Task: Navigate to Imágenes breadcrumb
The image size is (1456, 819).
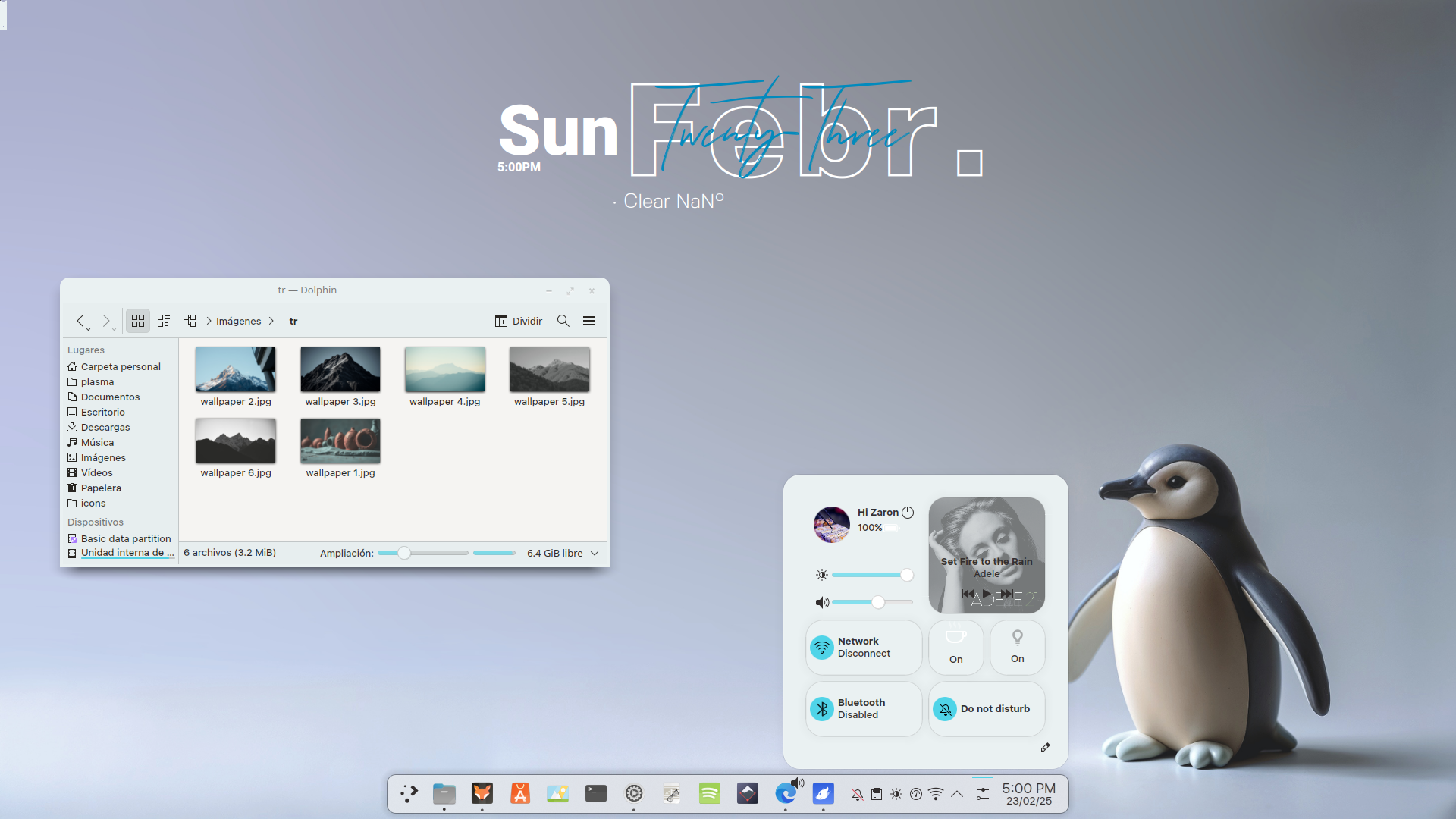Action: [x=238, y=321]
